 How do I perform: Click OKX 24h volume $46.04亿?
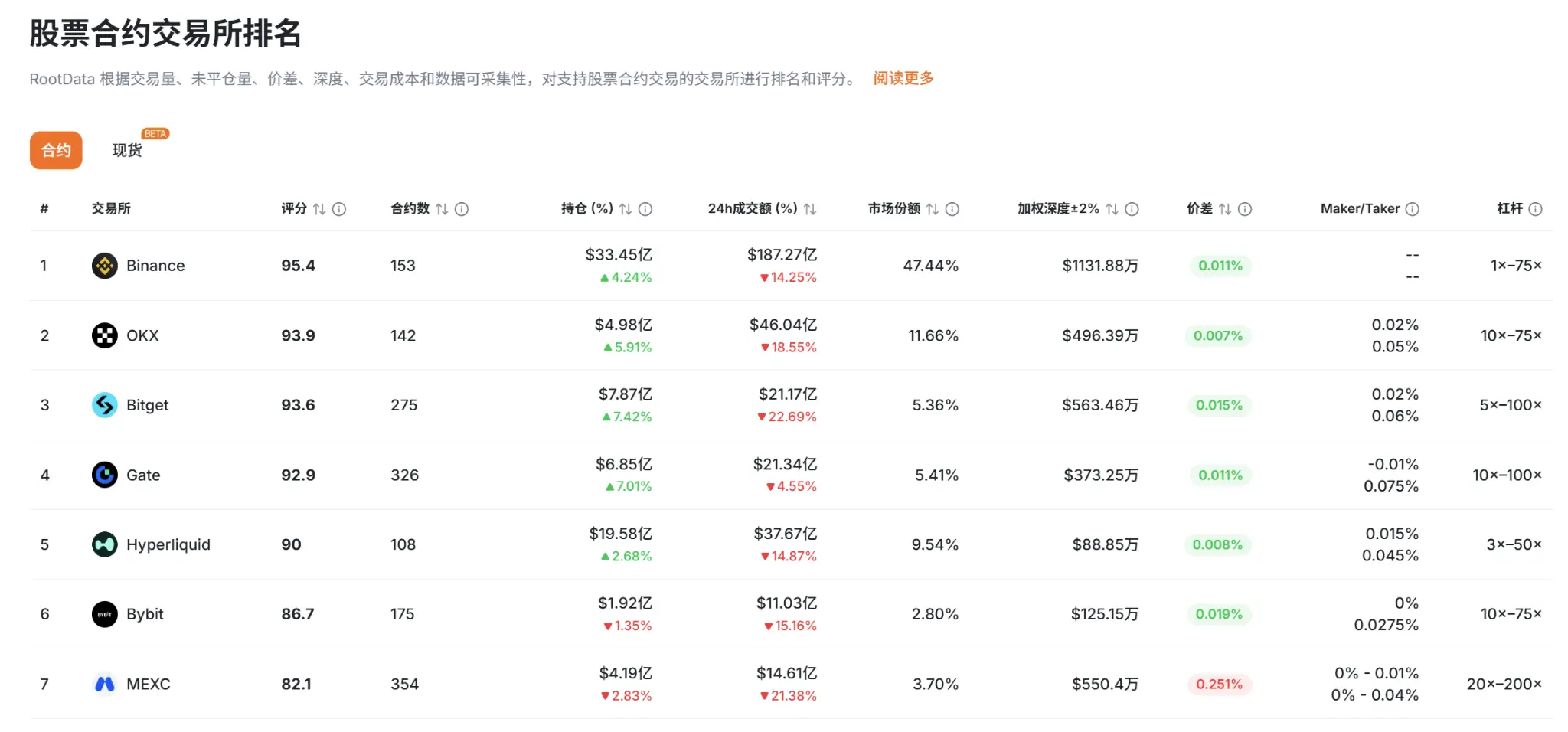click(x=782, y=325)
